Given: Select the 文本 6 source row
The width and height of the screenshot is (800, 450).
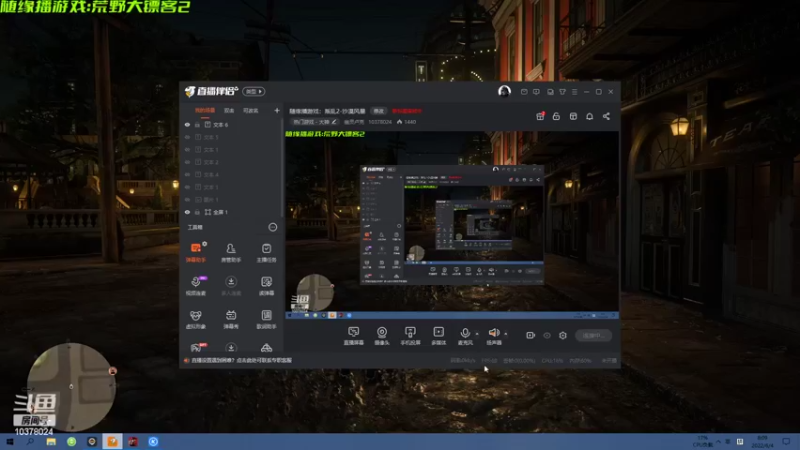Looking at the screenshot, I should coord(231,124).
